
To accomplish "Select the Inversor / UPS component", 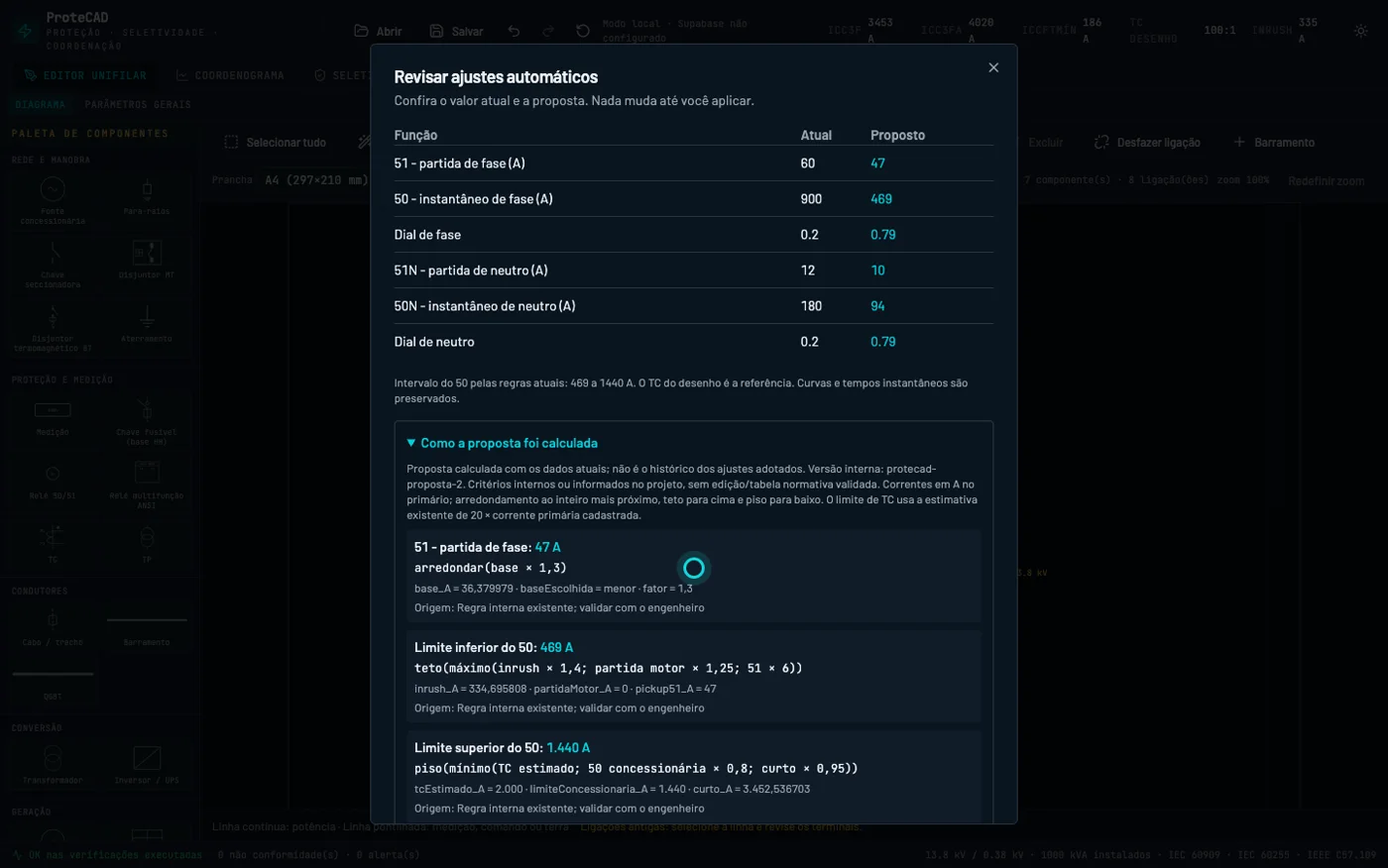I will [x=147, y=765].
